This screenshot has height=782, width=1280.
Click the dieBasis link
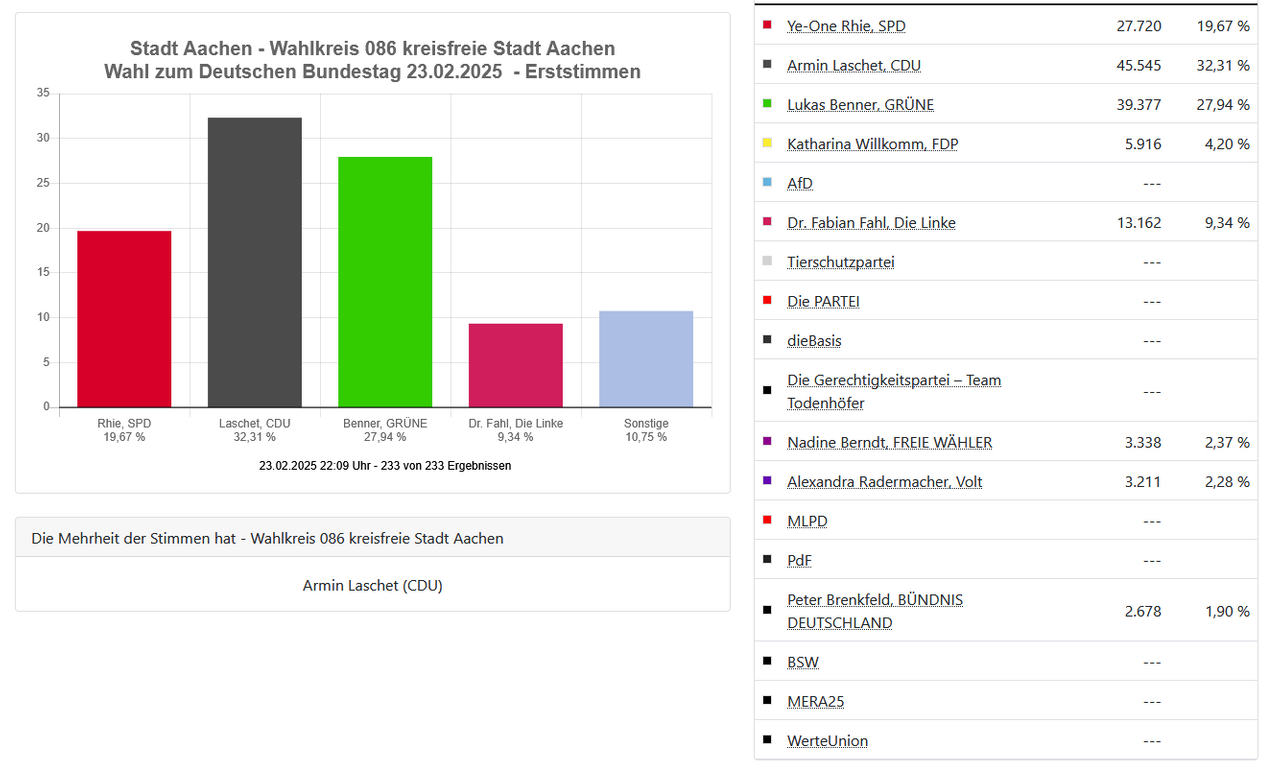pos(814,341)
